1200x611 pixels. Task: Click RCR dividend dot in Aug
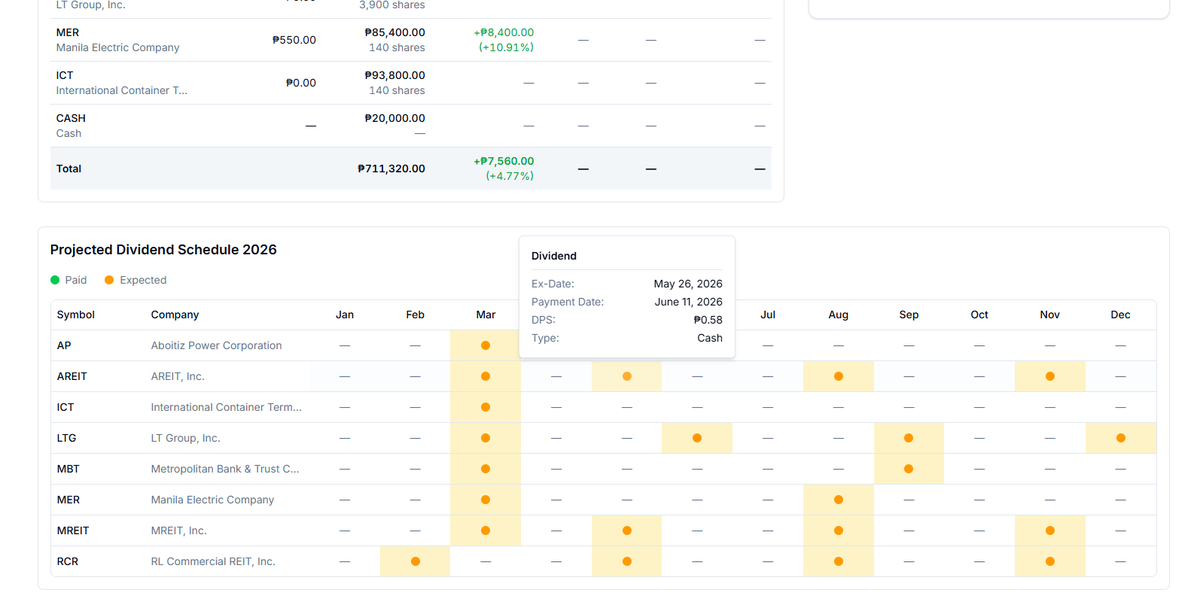838,561
